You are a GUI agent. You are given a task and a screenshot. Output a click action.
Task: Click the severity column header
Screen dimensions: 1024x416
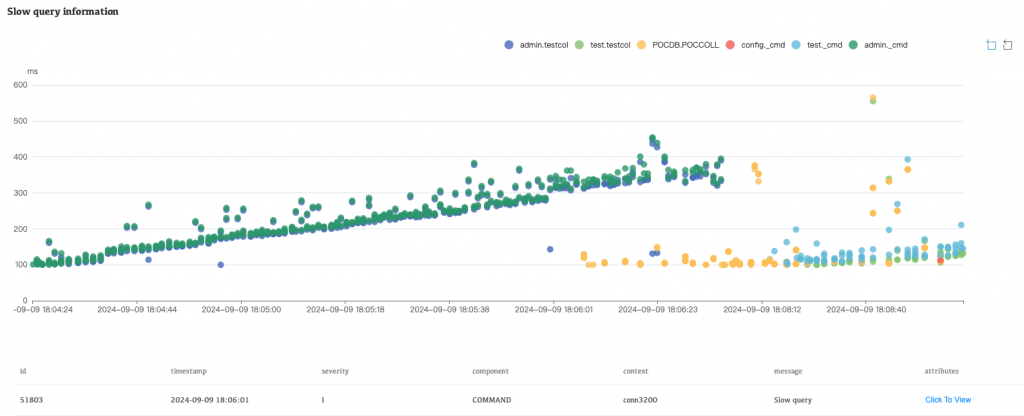click(x=337, y=371)
